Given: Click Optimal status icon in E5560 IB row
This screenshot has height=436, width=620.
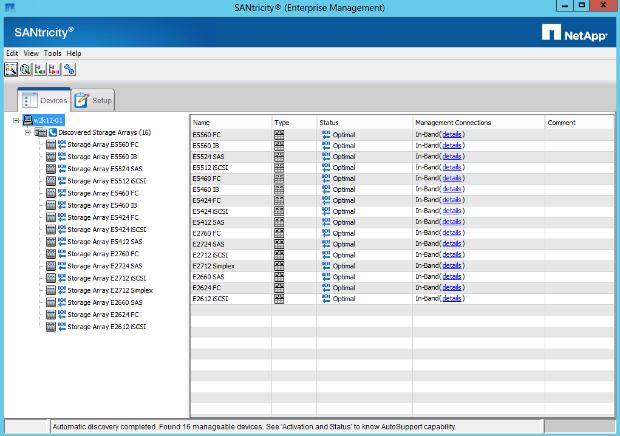Looking at the screenshot, I should coord(326,145).
